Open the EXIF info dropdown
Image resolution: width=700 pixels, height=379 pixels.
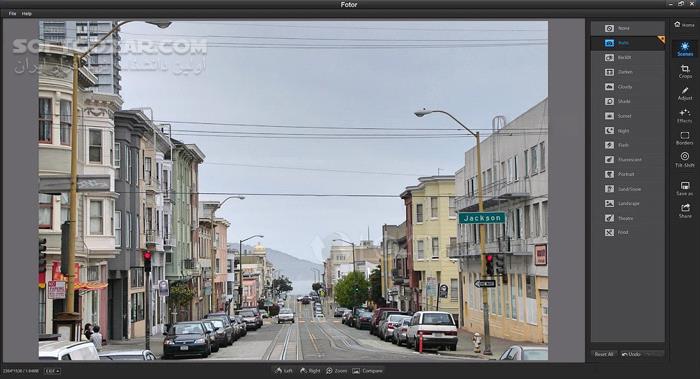pyautogui.click(x=53, y=371)
